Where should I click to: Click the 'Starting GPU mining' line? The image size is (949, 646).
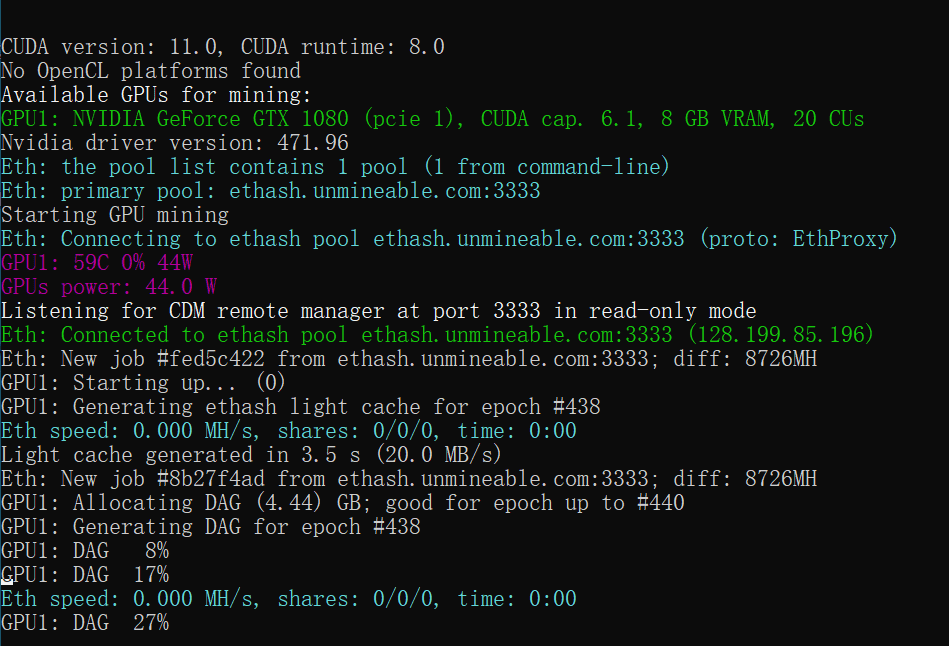click(114, 215)
